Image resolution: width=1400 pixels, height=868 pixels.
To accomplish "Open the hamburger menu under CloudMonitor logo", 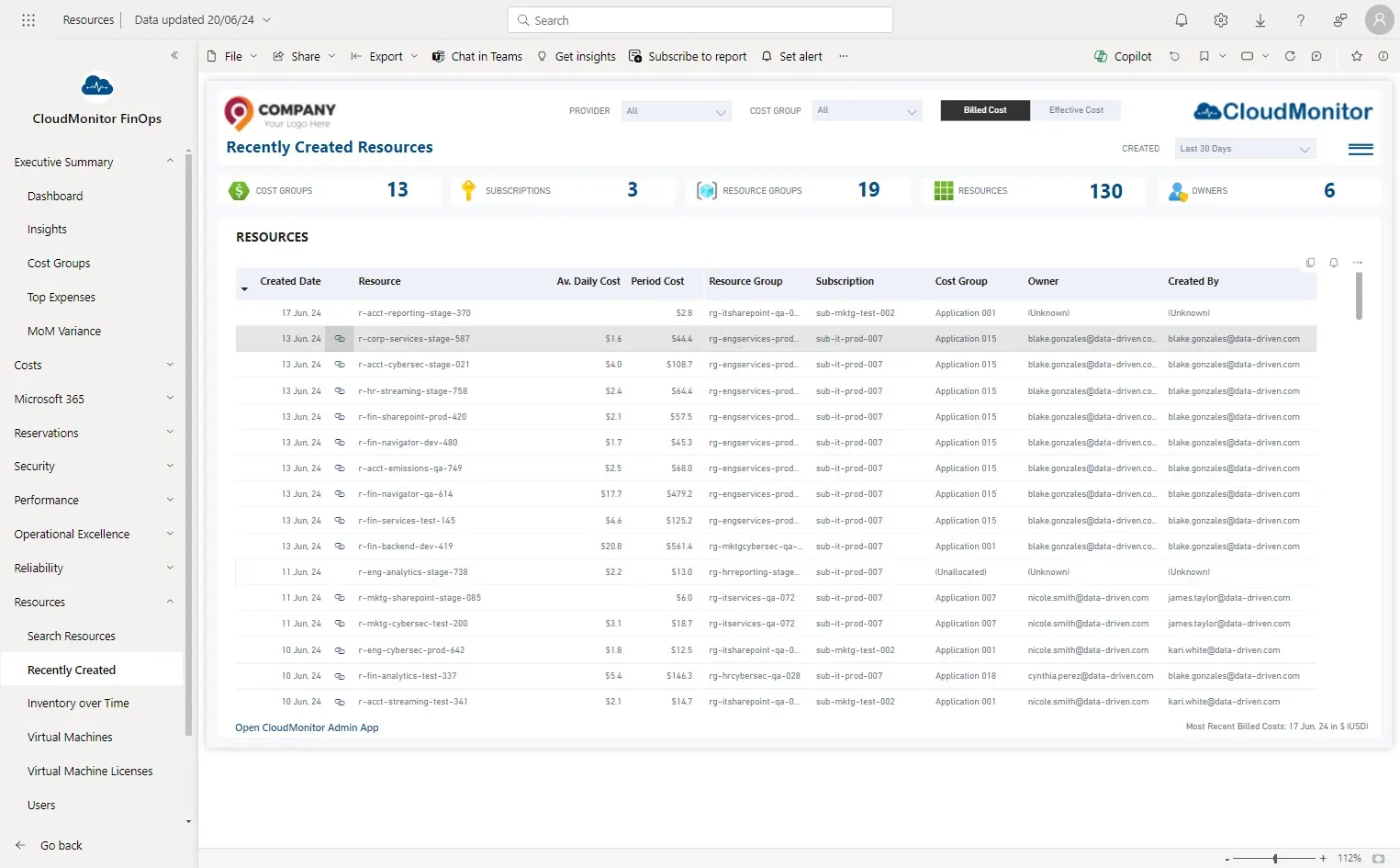I will (1361, 150).
